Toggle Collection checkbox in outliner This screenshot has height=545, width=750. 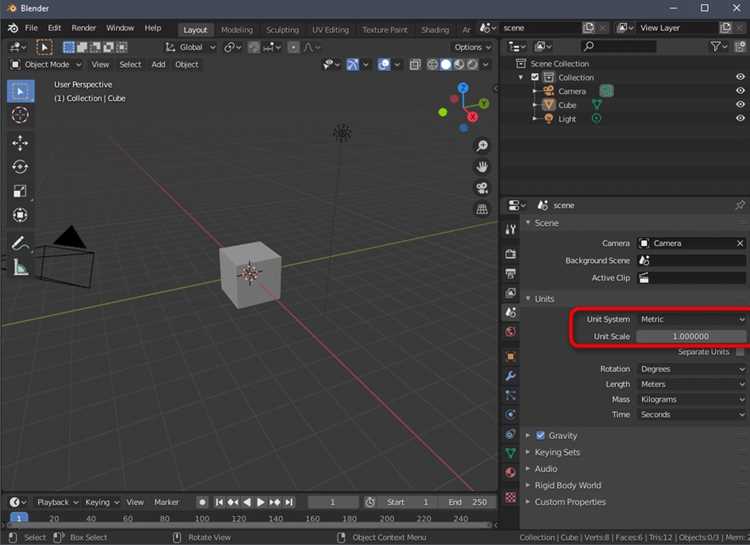point(535,77)
